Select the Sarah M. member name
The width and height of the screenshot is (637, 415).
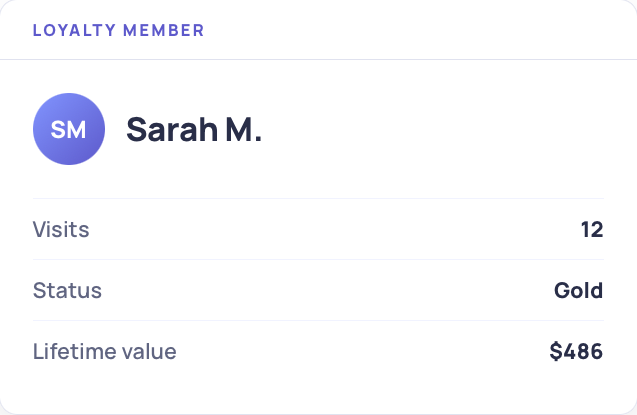point(194,130)
